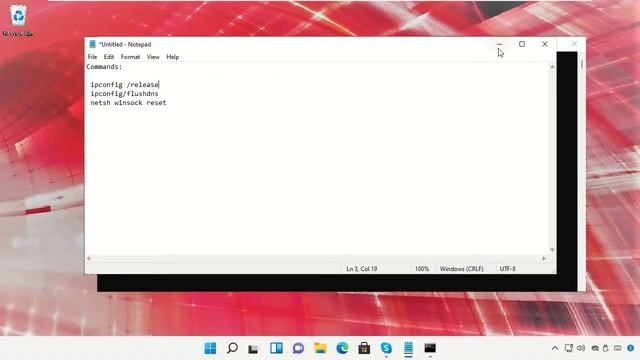This screenshot has width=640, height=360.
Task: Click the "100%" zoom status entry
Action: [422, 269]
